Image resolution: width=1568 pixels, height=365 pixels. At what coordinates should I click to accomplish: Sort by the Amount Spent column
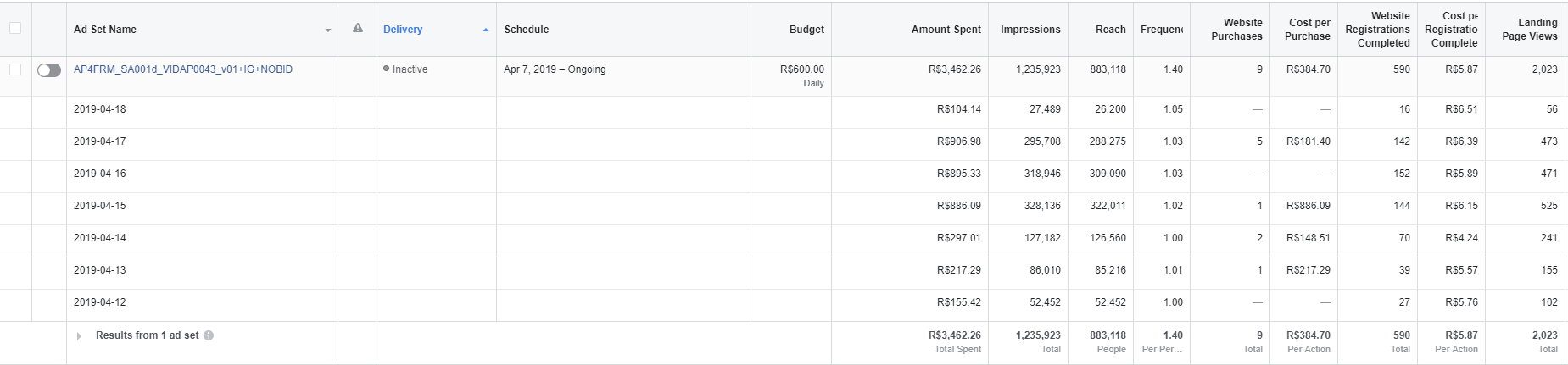click(946, 30)
